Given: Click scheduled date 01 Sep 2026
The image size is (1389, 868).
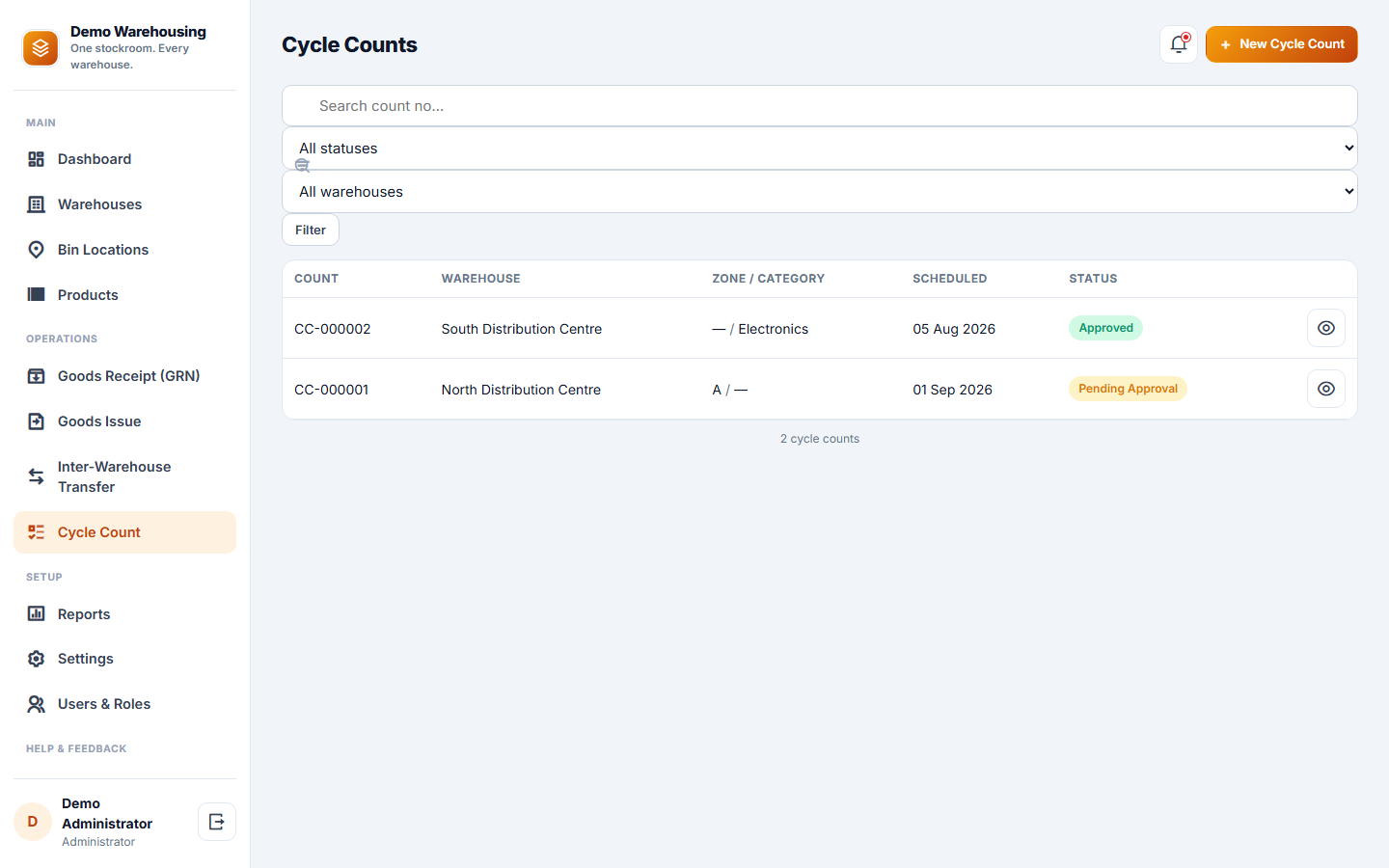Looking at the screenshot, I should [953, 390].
